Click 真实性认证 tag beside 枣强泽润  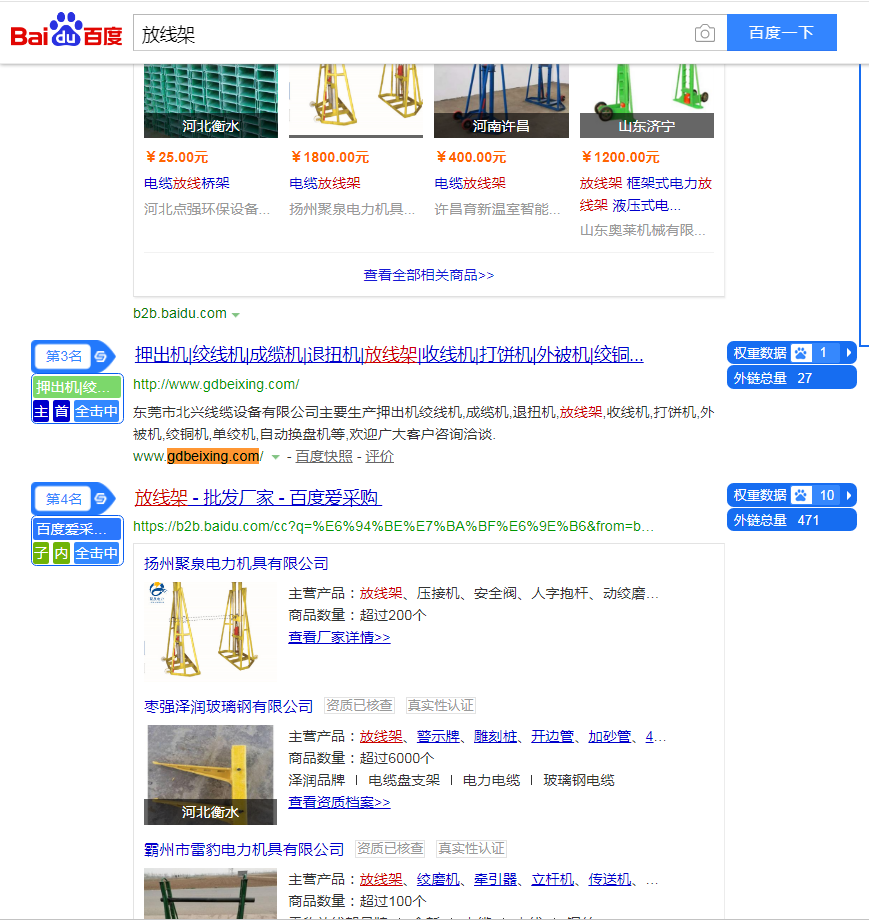click(440, 705)
